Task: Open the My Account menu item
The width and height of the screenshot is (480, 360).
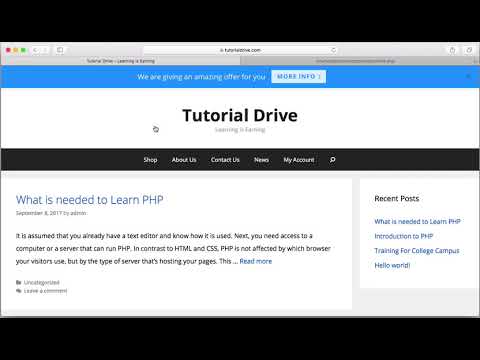Action: pyautogui.click(x=299, y=160)
